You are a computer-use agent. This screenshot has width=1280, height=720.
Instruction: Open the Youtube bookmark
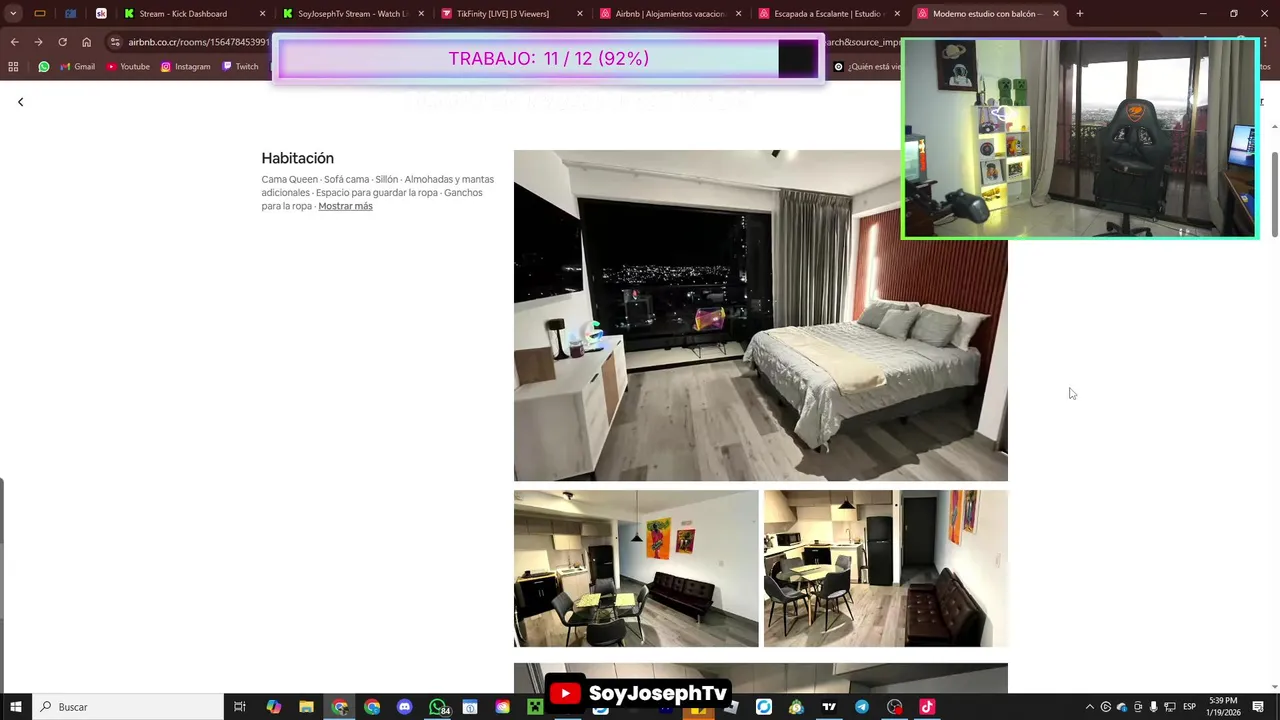click(x=127, y=67)
